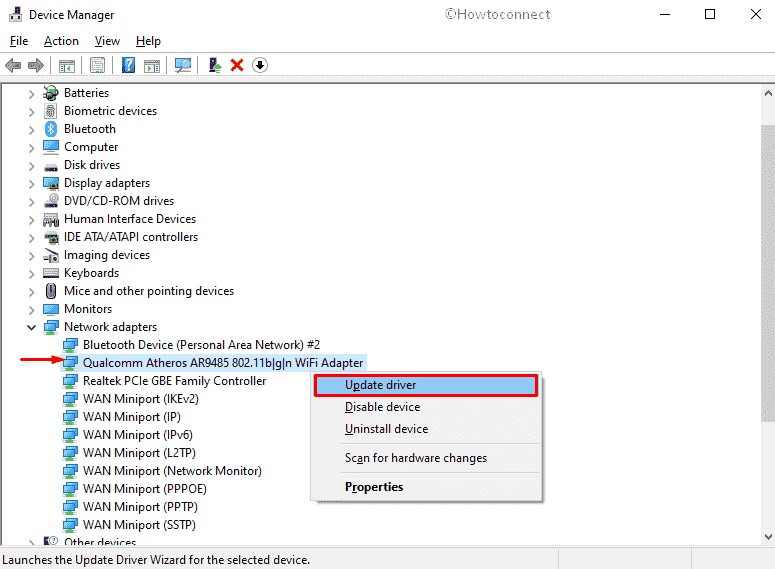Click the black down-arrow Disable device icon
Screen dimensions: 775x569
259,65
